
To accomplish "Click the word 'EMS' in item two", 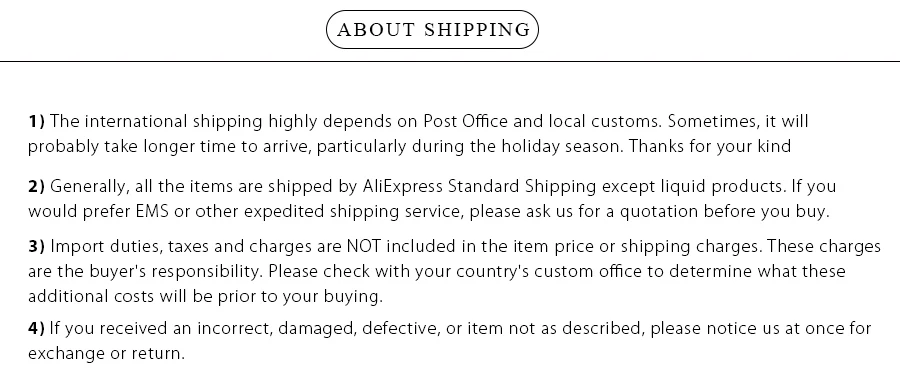I will pyautogui.click(x=152, y=211).
